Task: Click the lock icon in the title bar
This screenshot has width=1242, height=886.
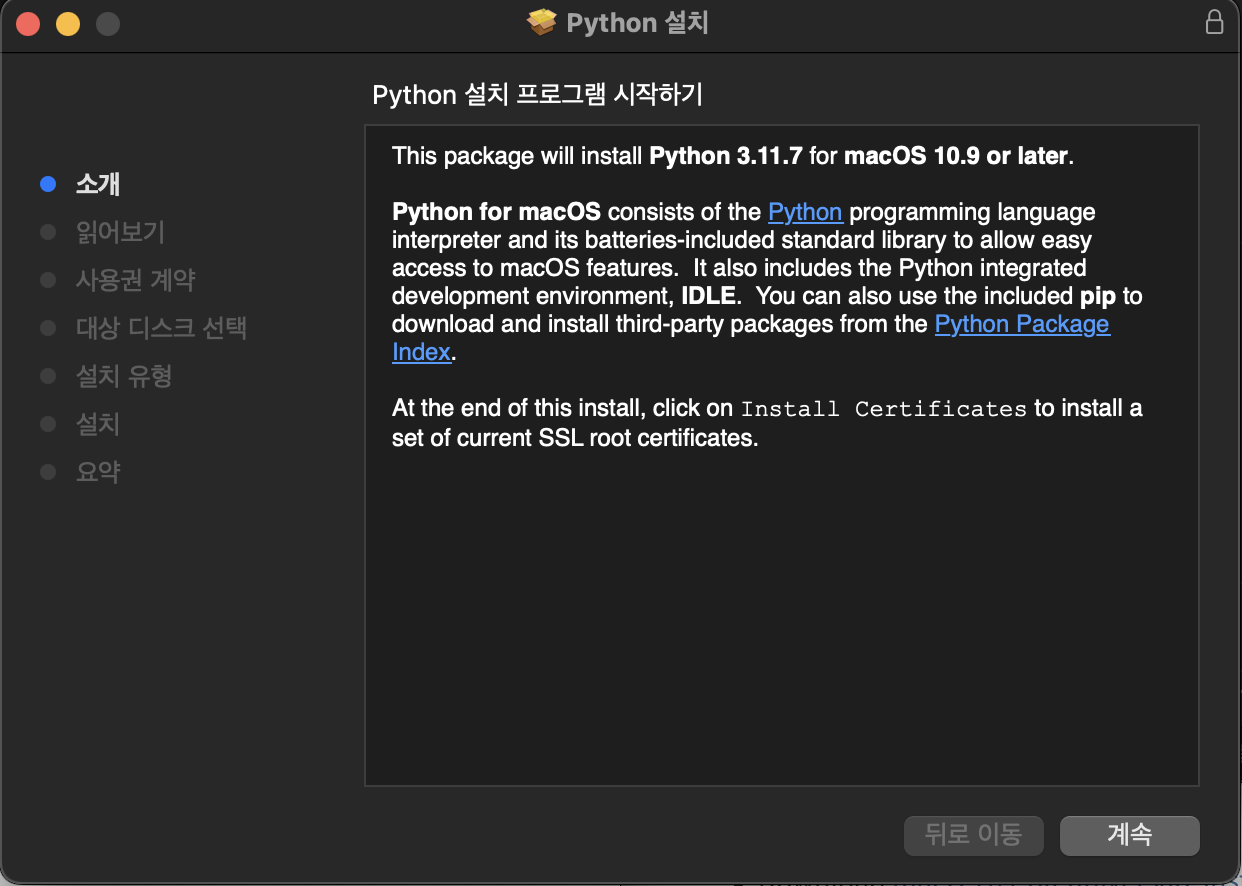Action: [x=1214, y=22]
